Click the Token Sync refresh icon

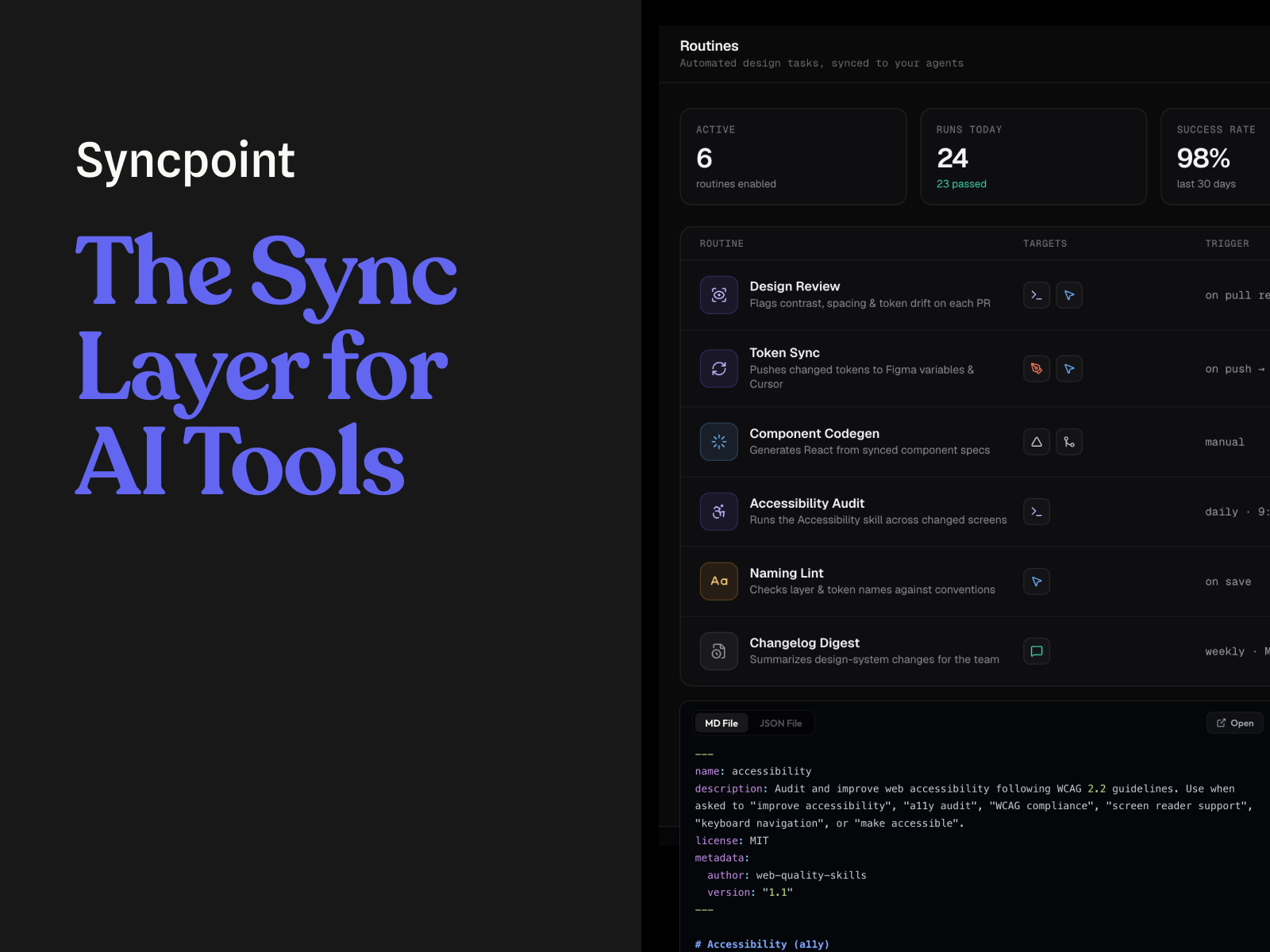tap(718, 368)
